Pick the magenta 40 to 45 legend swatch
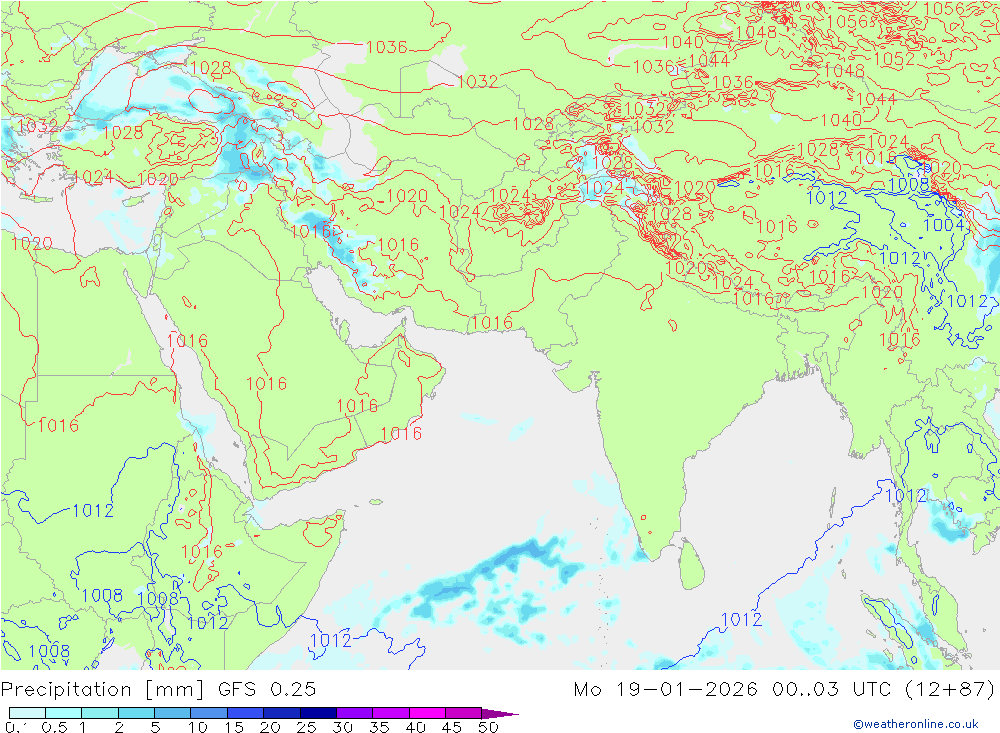 (x=427, y=713)
